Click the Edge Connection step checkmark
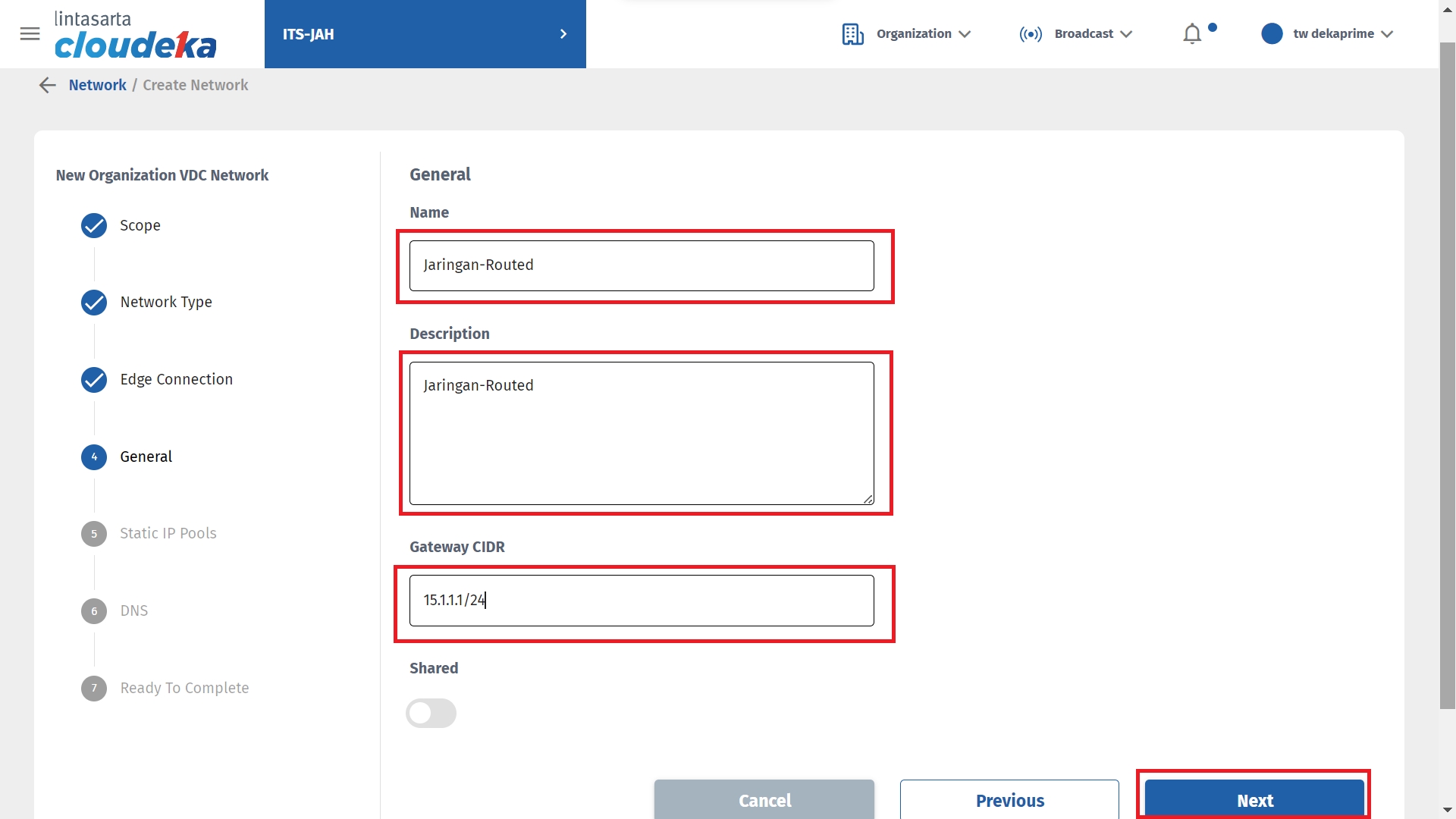1456x819 pixels. click(94, 379)
